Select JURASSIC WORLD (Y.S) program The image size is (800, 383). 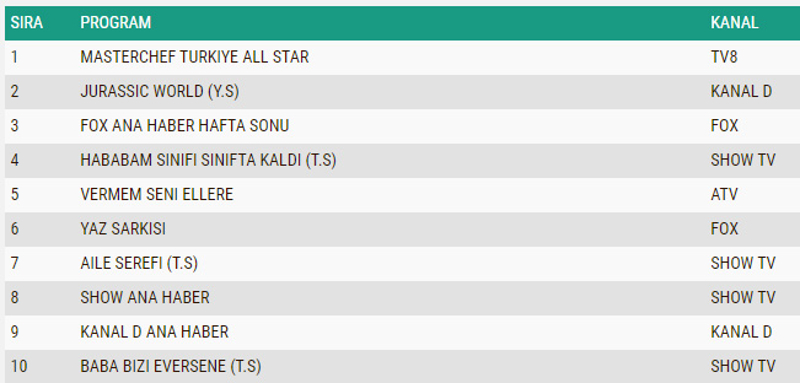[x=160, y=91]
